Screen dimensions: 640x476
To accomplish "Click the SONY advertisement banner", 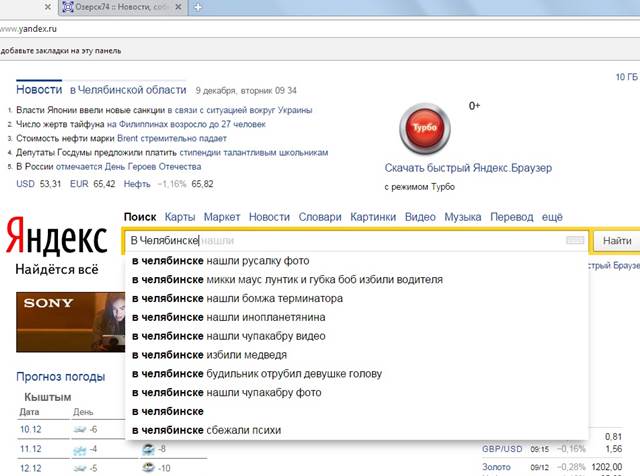I will pos(70,322).
